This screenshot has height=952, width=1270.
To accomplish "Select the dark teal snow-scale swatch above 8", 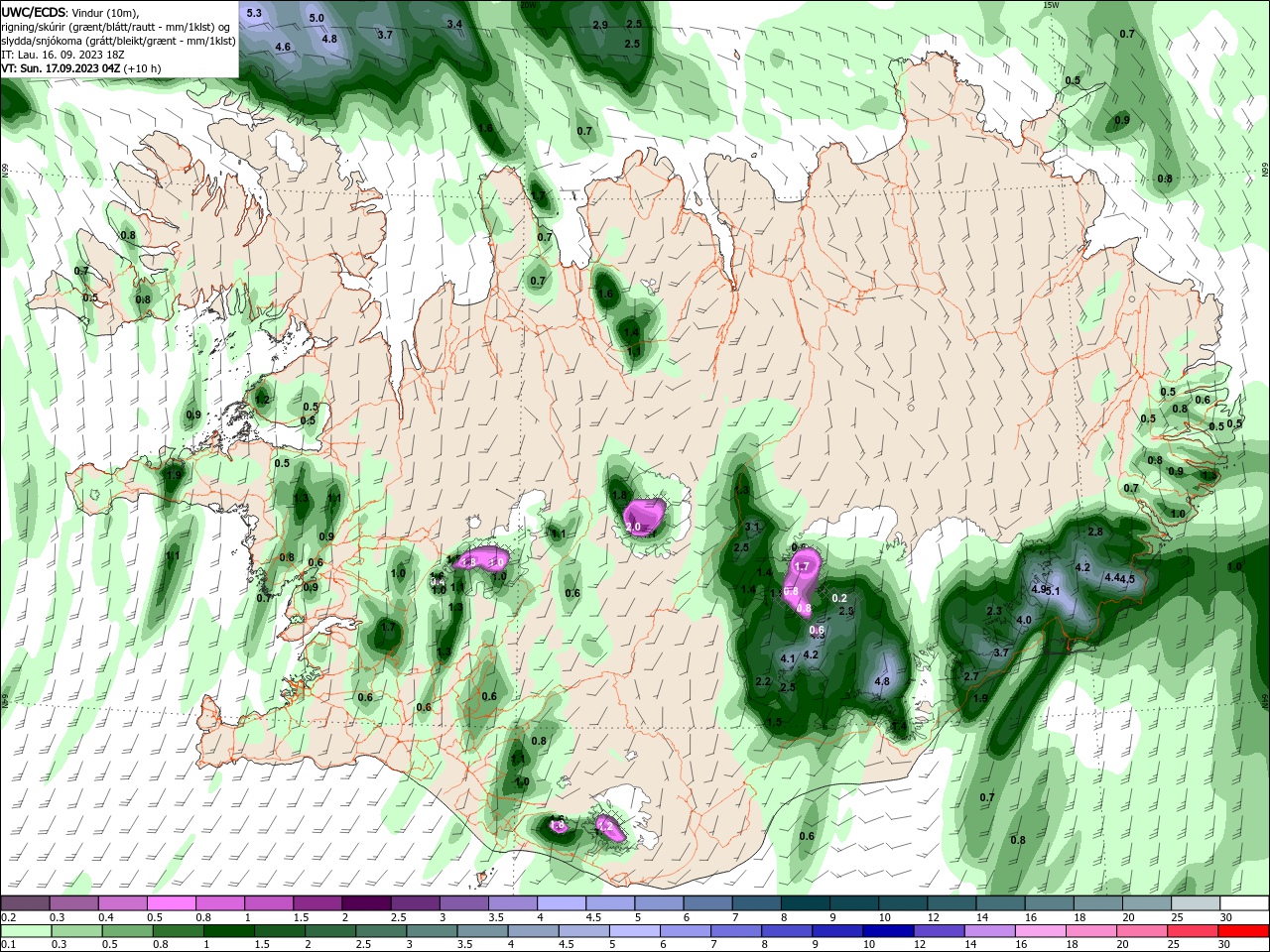I will [x=805, y=903].
